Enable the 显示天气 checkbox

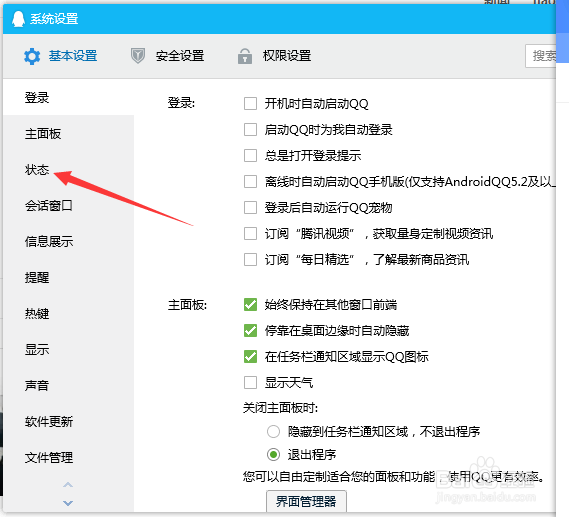[250, 382]
